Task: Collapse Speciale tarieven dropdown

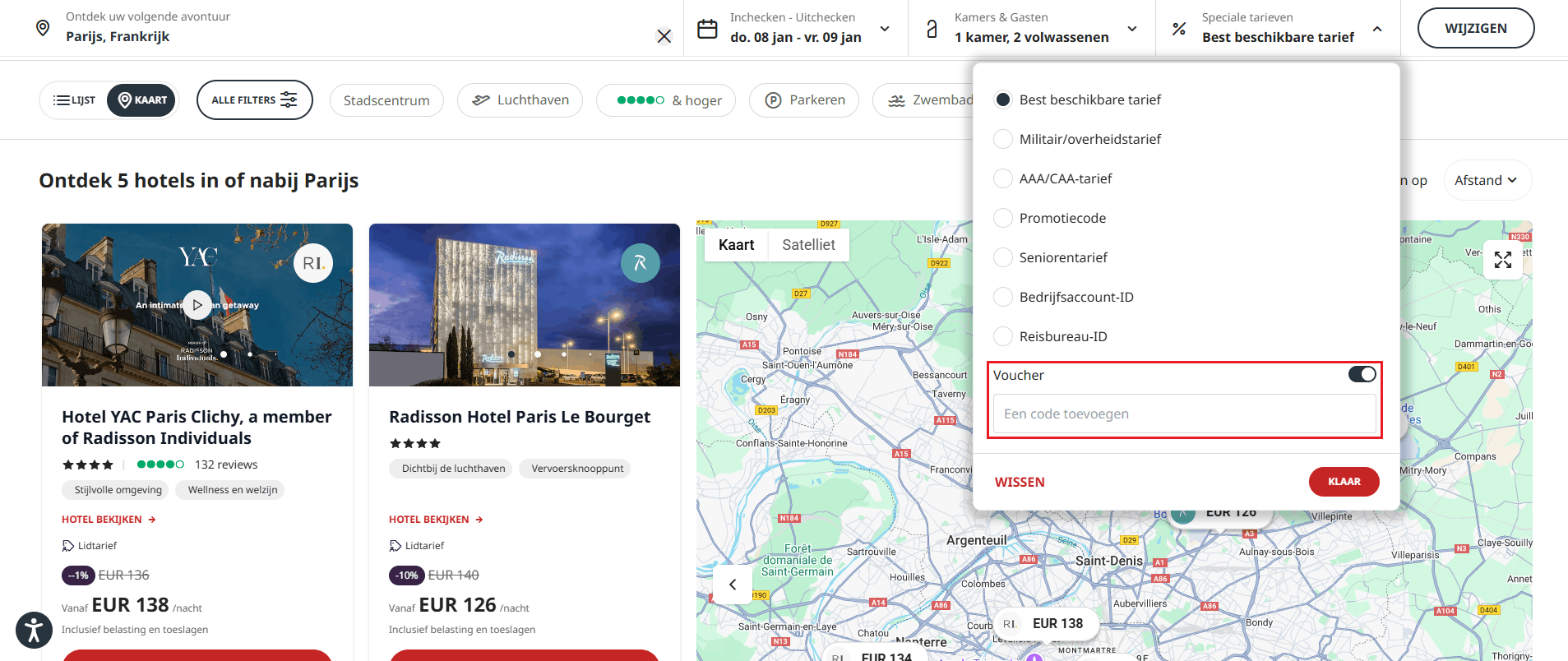Action: [1377, 29]
